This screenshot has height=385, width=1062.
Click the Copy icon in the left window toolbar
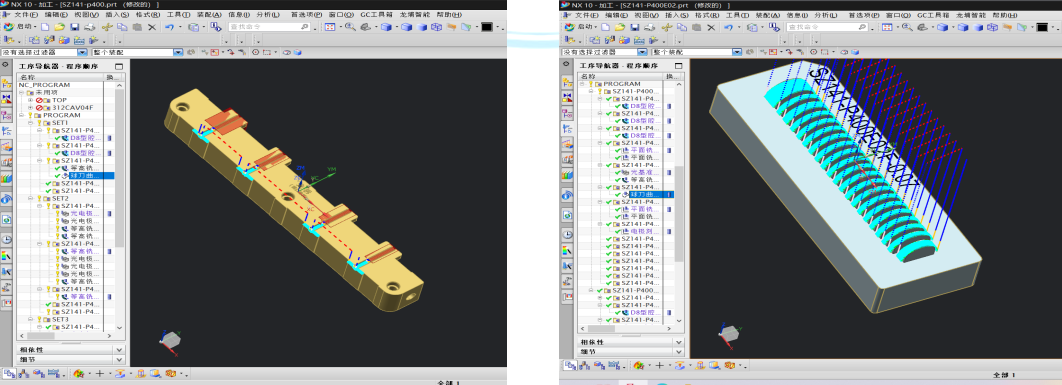pyautogui.click(x=122, y=27)
